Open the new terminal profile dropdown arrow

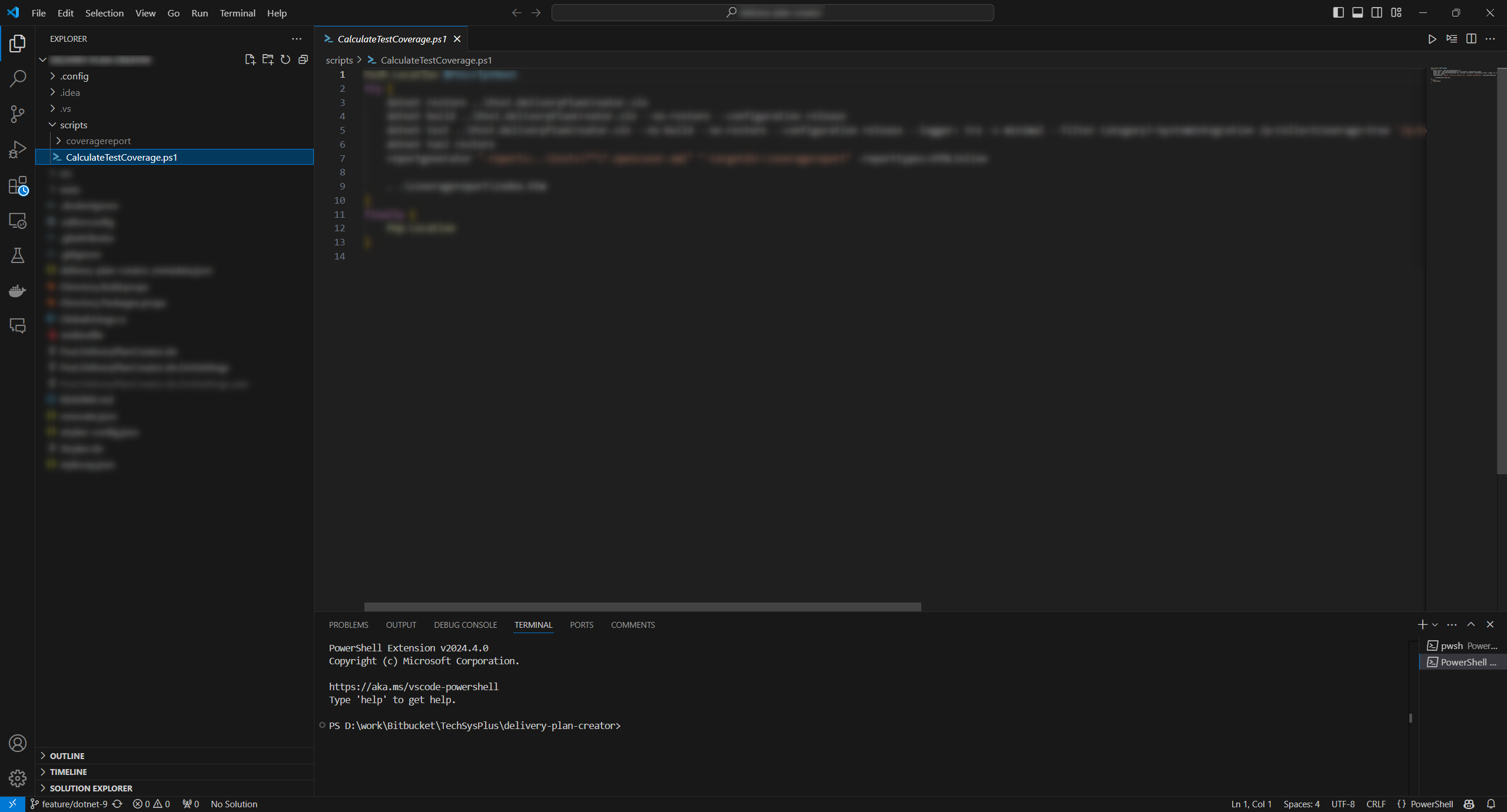[x=1435, y=624]
